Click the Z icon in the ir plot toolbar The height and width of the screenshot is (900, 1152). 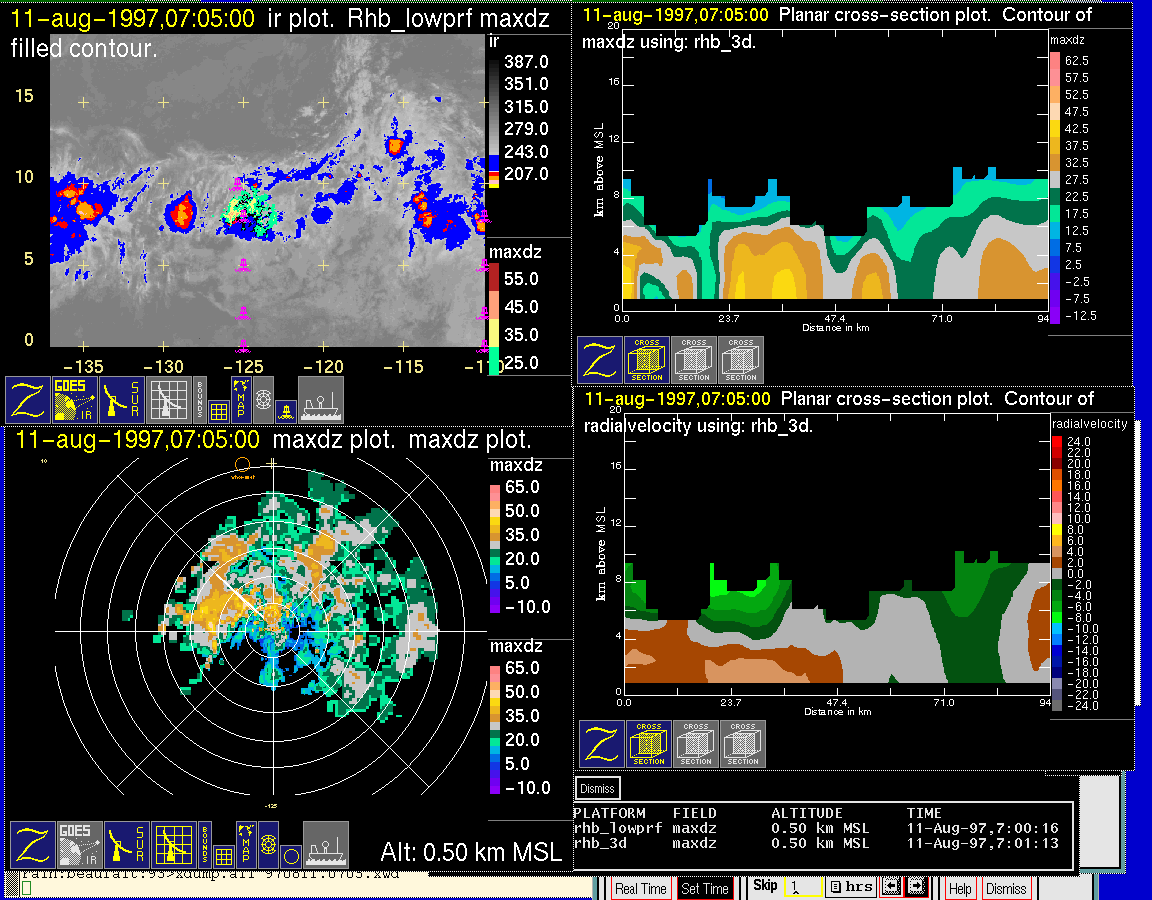coord(29,399)
